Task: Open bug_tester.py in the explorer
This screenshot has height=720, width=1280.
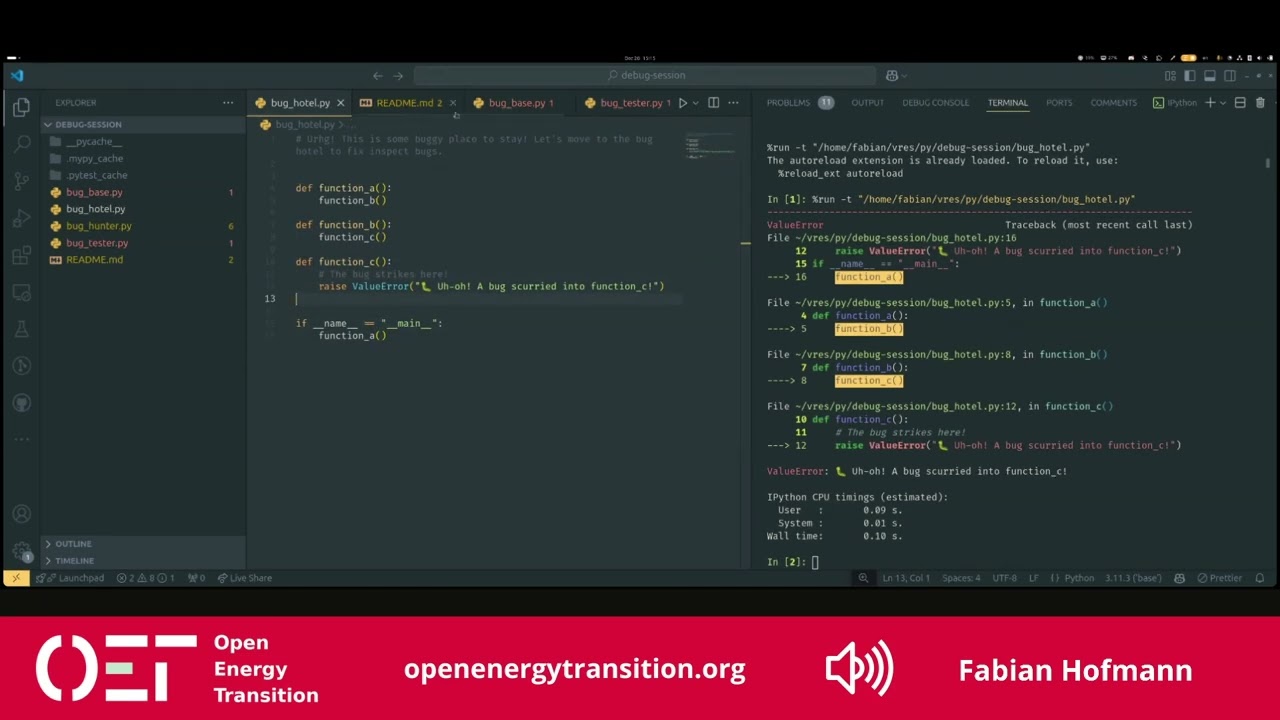Action: [x=143, y=243]
